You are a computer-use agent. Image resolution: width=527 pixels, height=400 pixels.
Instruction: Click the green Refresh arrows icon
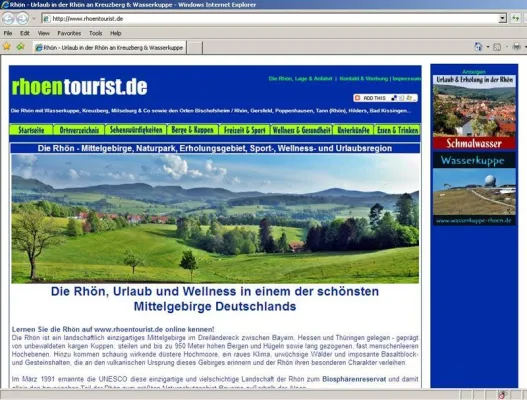(515, 18)
